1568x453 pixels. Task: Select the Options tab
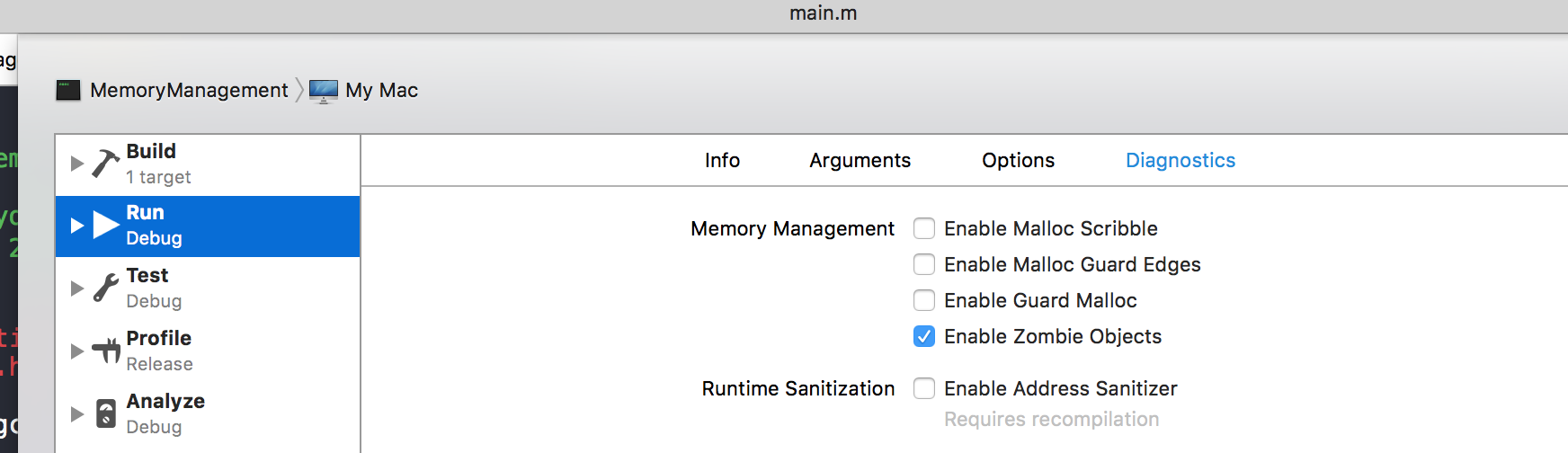[x=1018, y=160]
